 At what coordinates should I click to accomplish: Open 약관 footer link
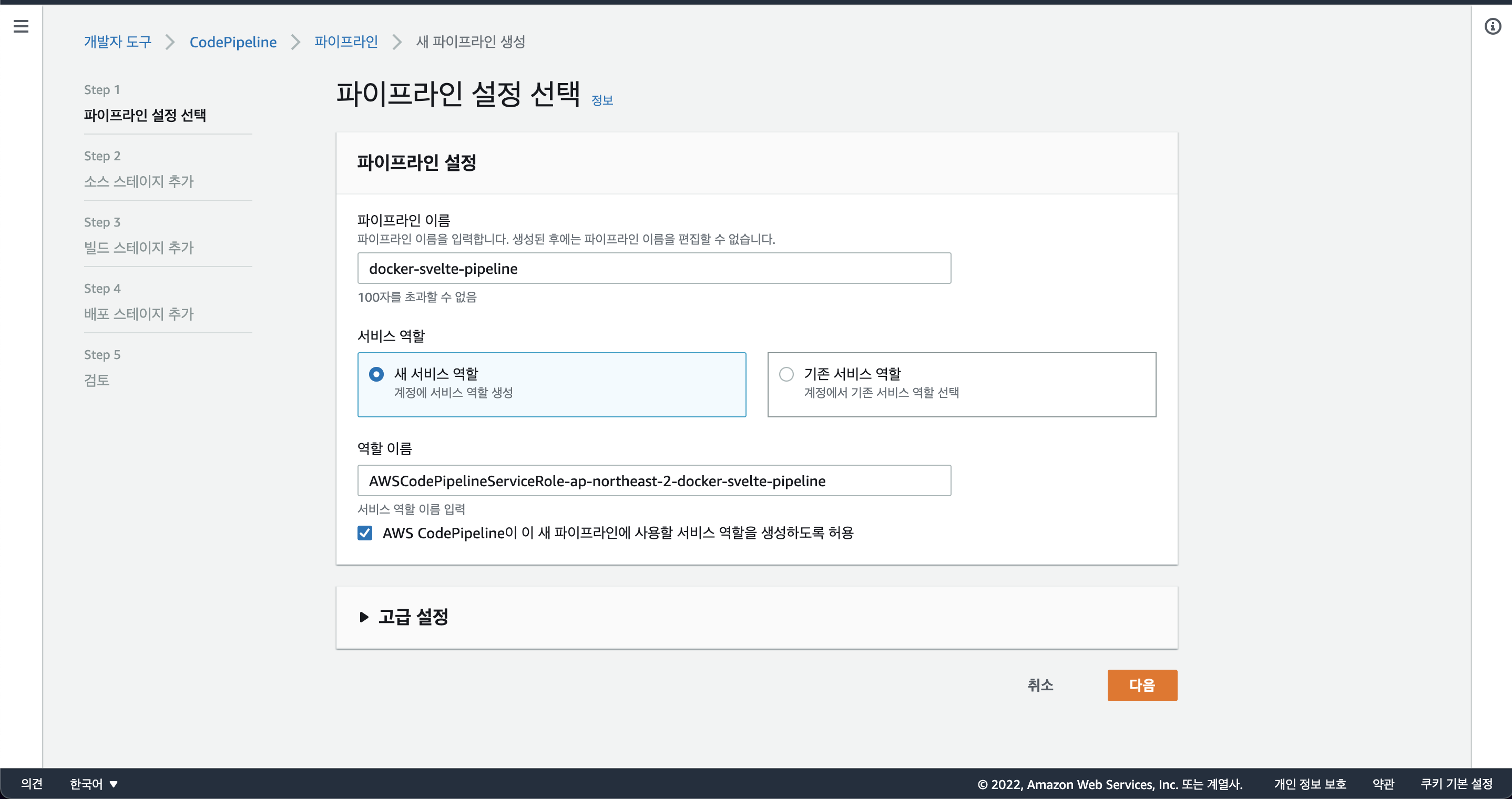[x=1383, y=784]
